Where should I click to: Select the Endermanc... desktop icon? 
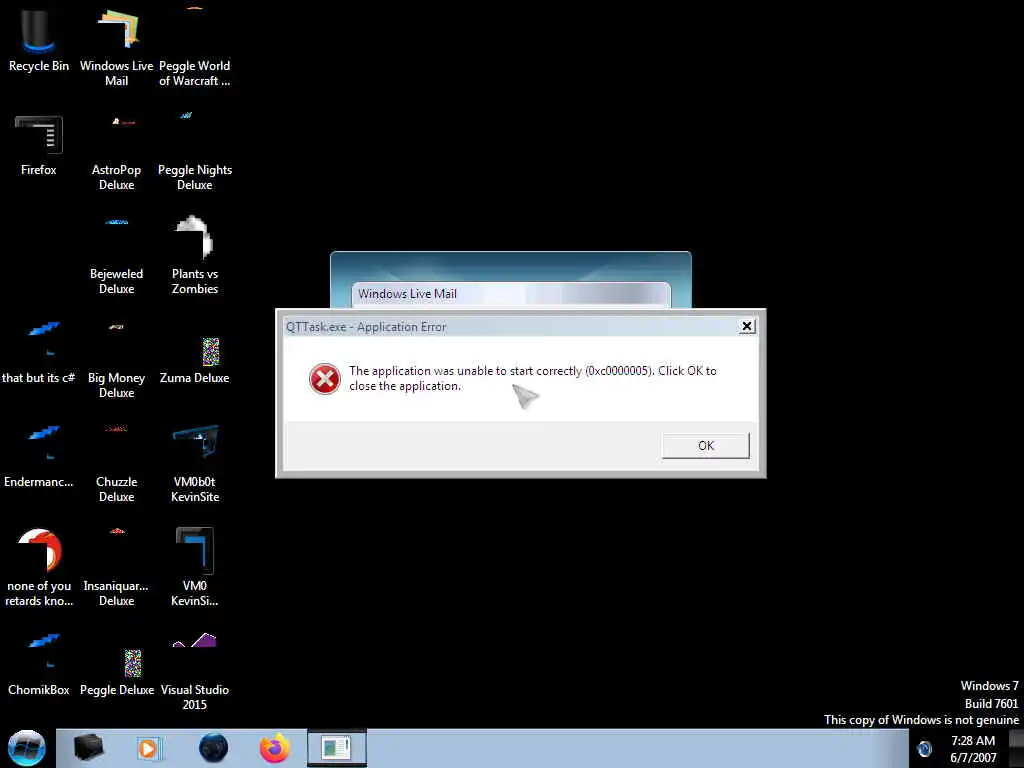point(39,457)
